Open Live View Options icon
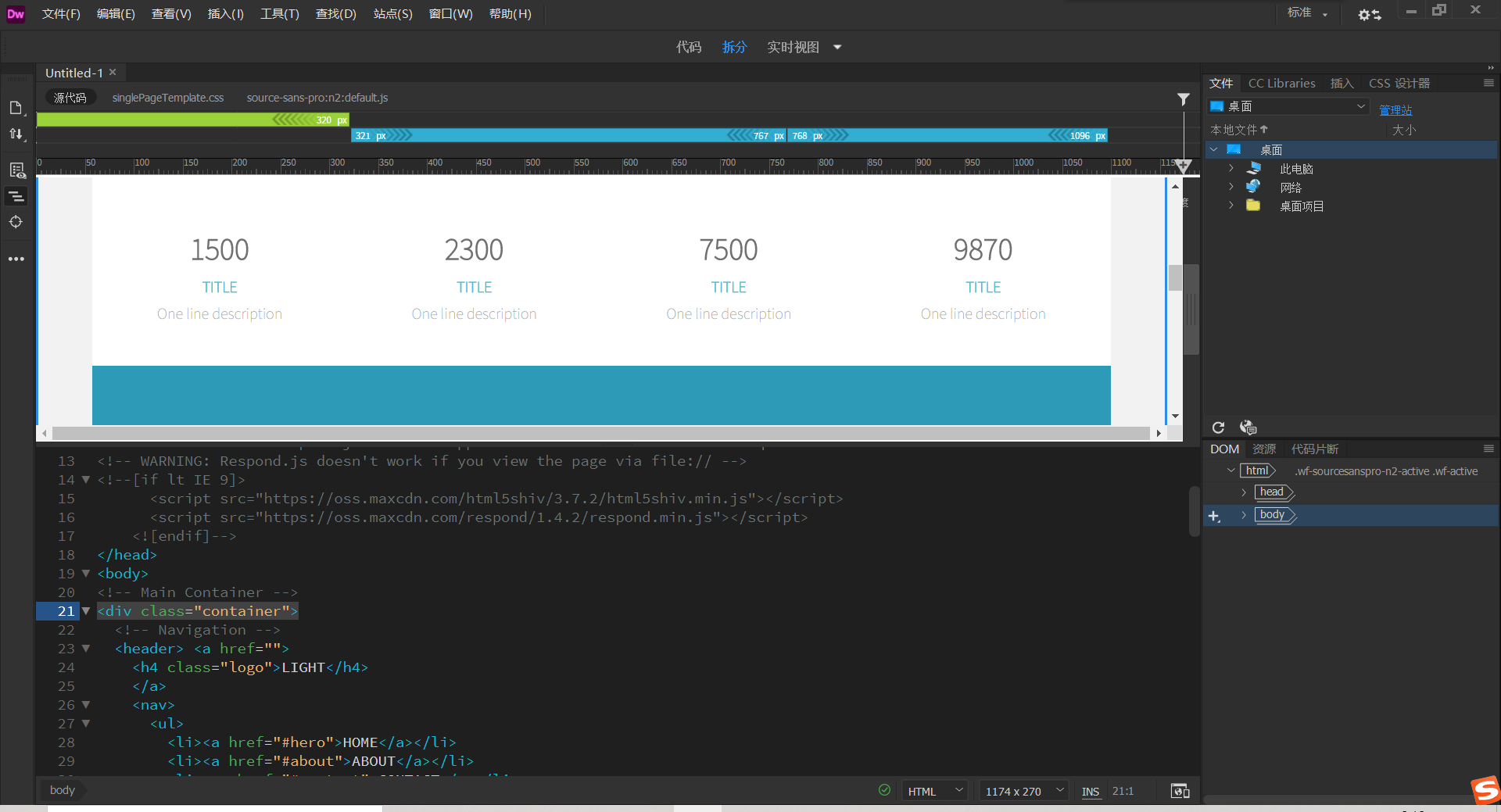 pyautogui.click(x=16, y=170)
